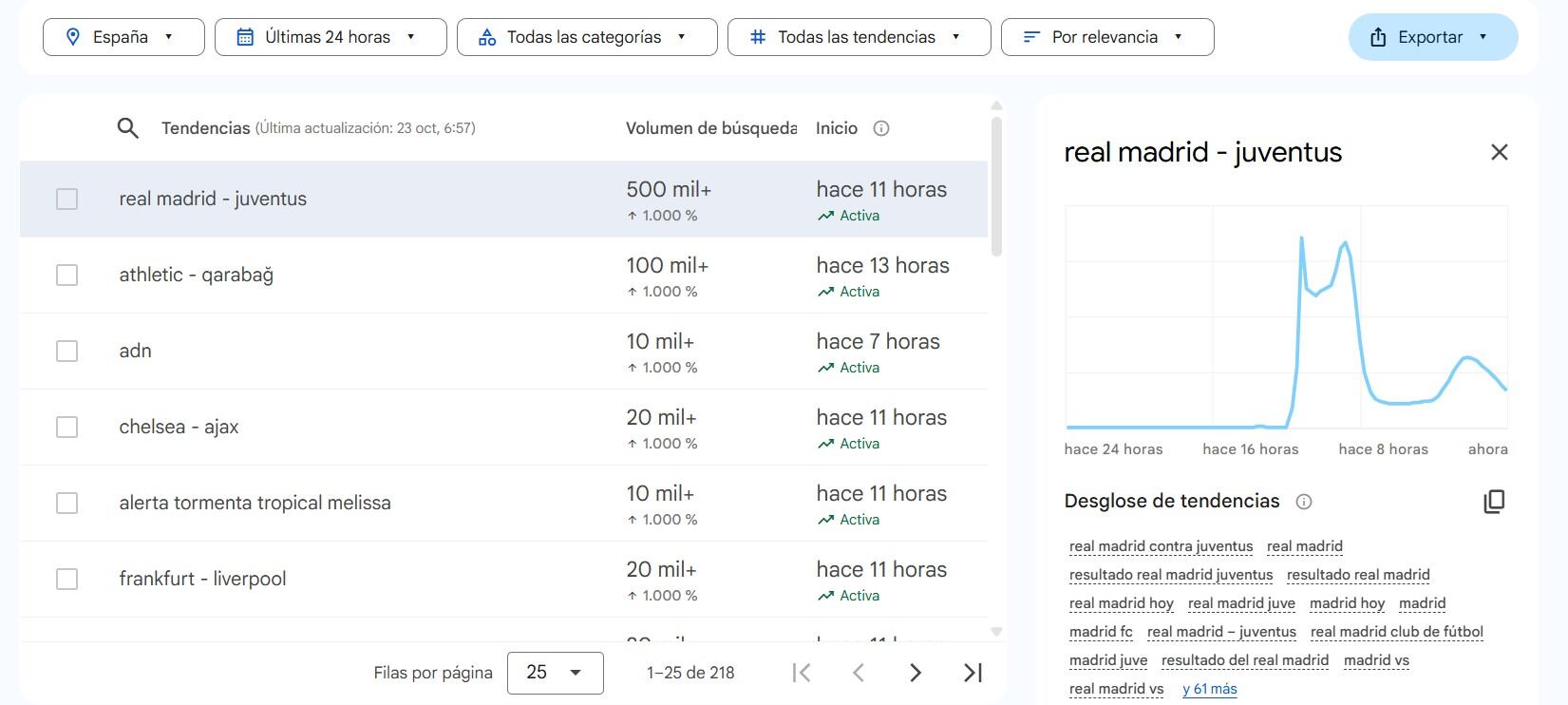This screenshot has width=1568, height=705.
Task: Open the adn trend row
Action: coord(503,351)
